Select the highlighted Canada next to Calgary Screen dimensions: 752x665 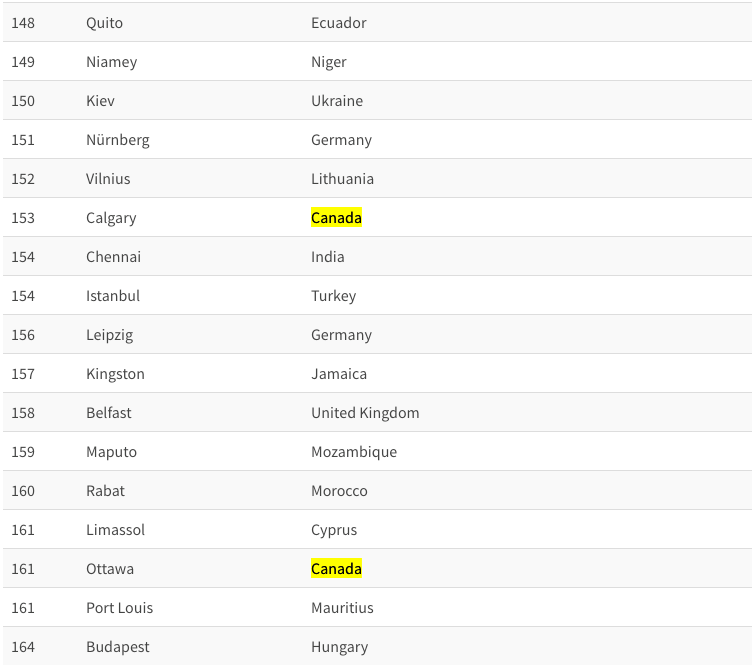336,218
